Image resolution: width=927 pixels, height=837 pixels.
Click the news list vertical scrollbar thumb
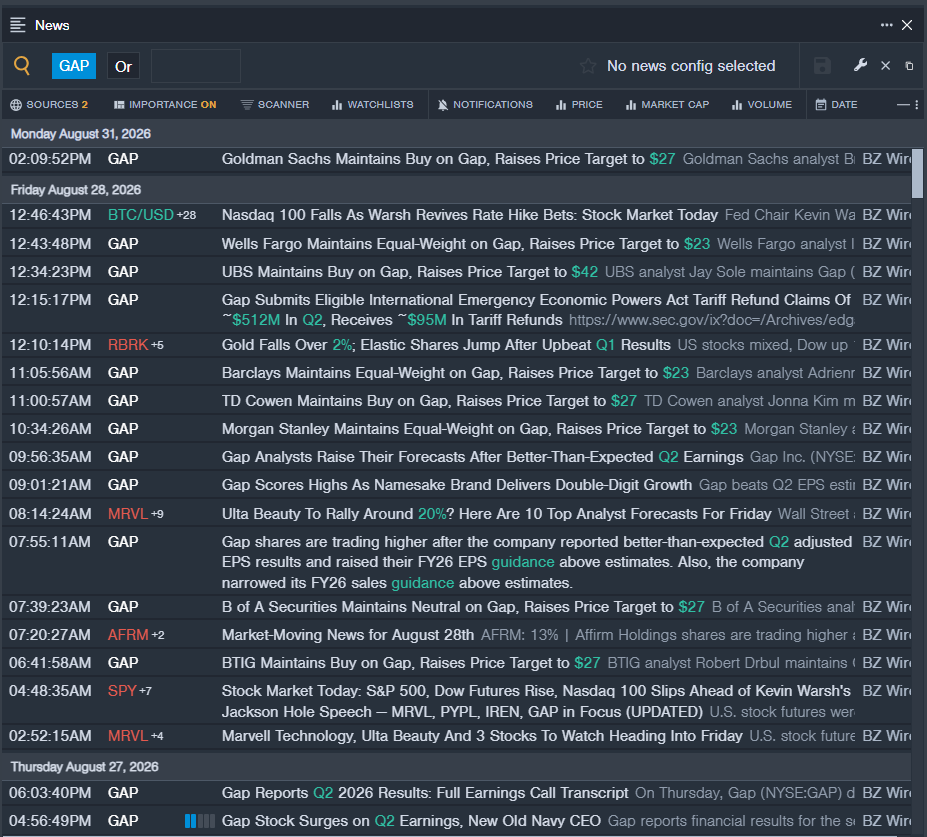click(x=917, y=173)
